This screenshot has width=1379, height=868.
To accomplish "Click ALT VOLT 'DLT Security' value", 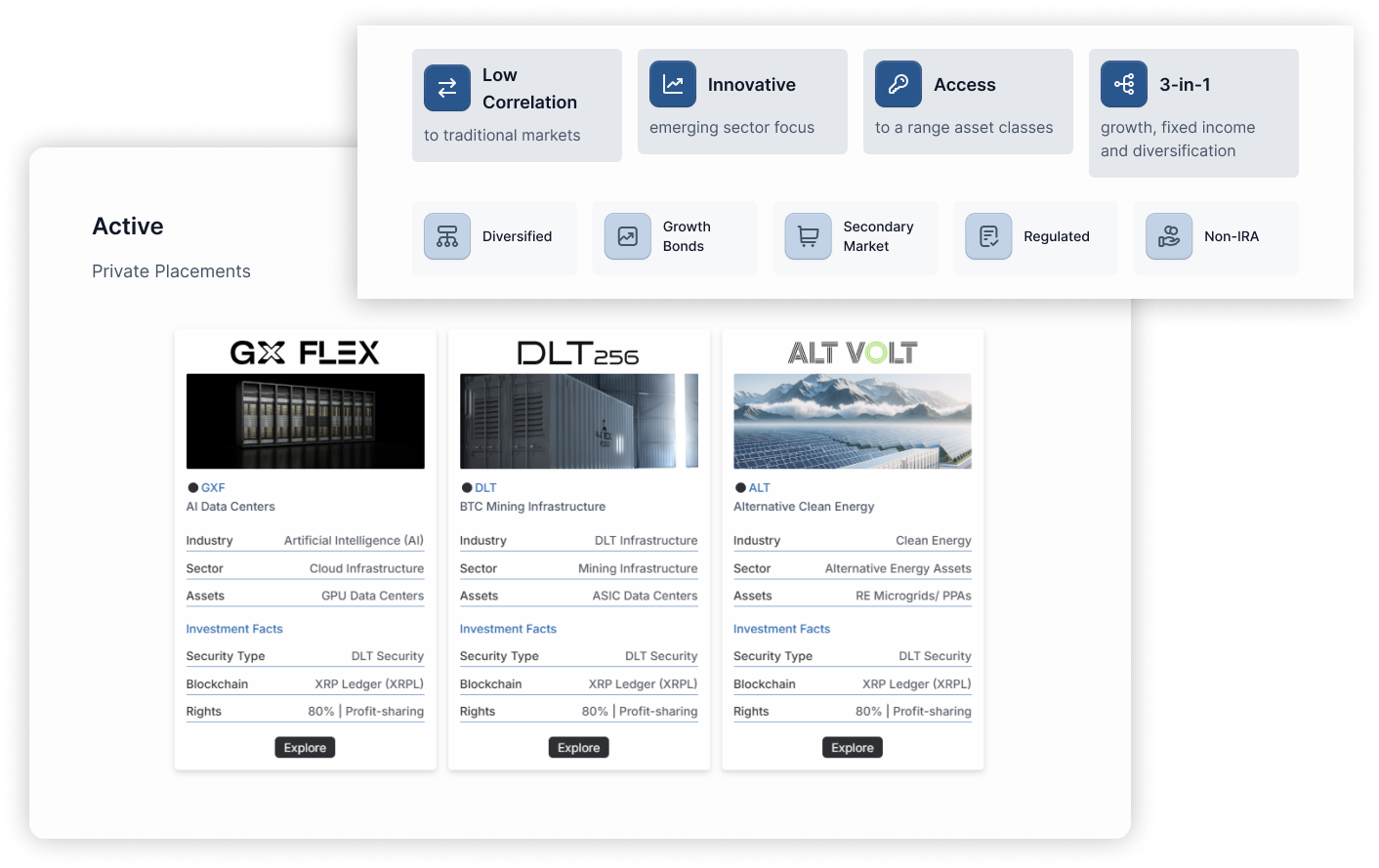I will tap(935, 656).
